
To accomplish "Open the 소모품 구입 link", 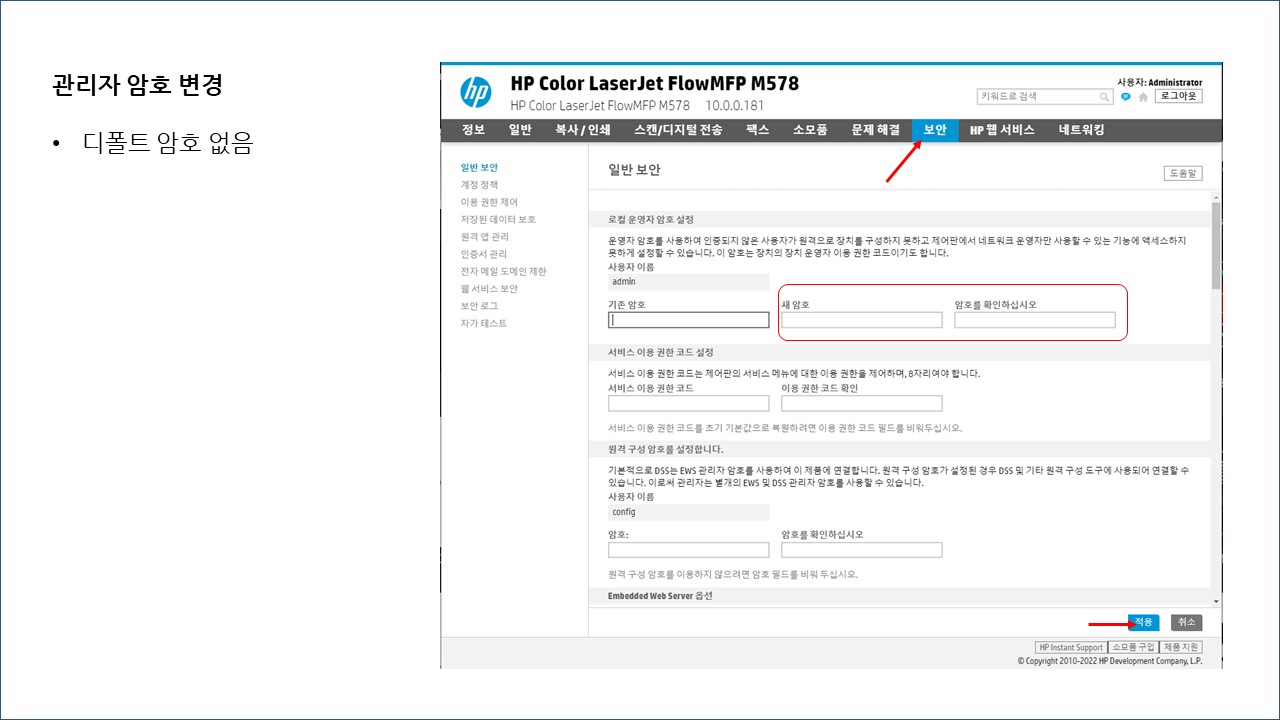I will [1133, 648].
